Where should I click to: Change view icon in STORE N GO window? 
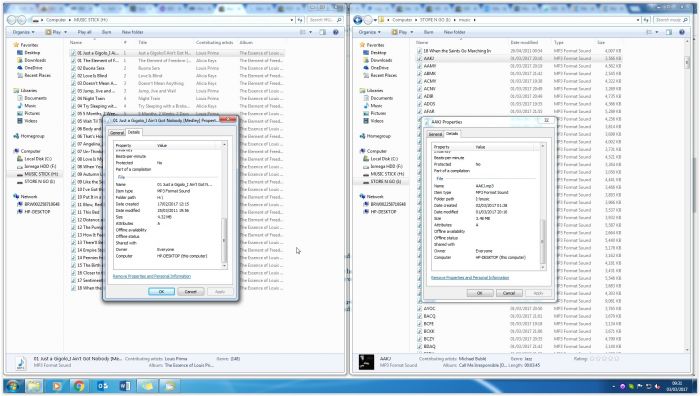point(649,32)
